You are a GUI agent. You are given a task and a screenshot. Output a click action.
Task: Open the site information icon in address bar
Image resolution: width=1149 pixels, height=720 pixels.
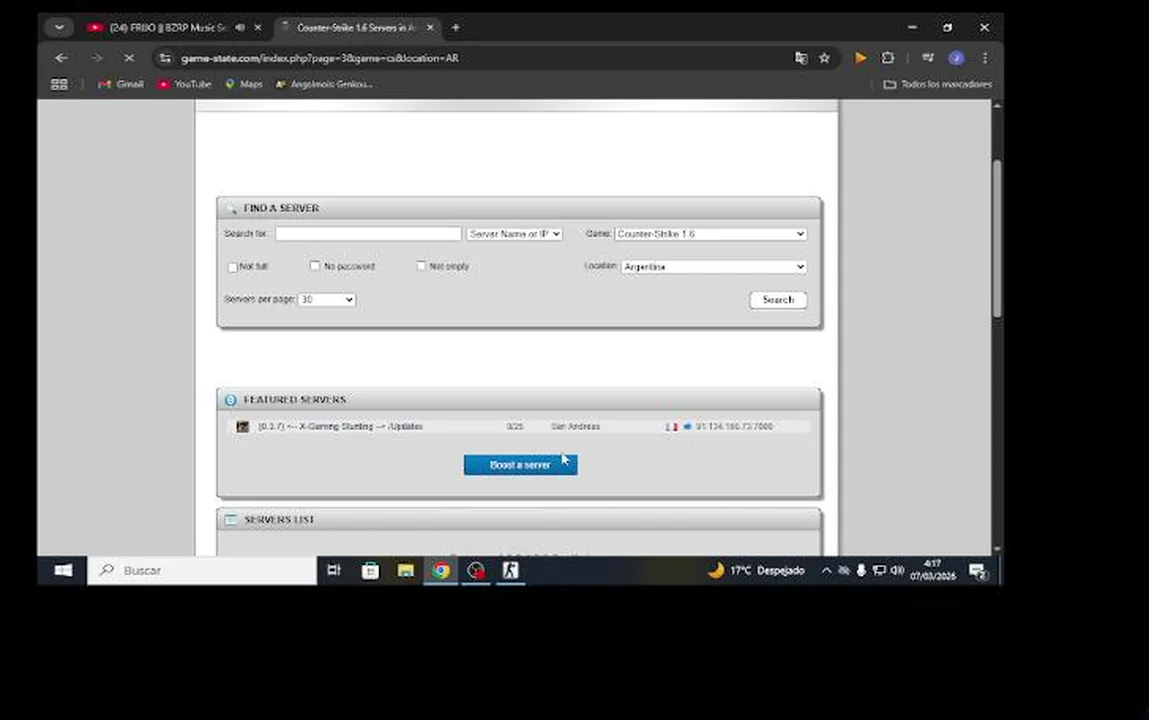coord(166,58)
